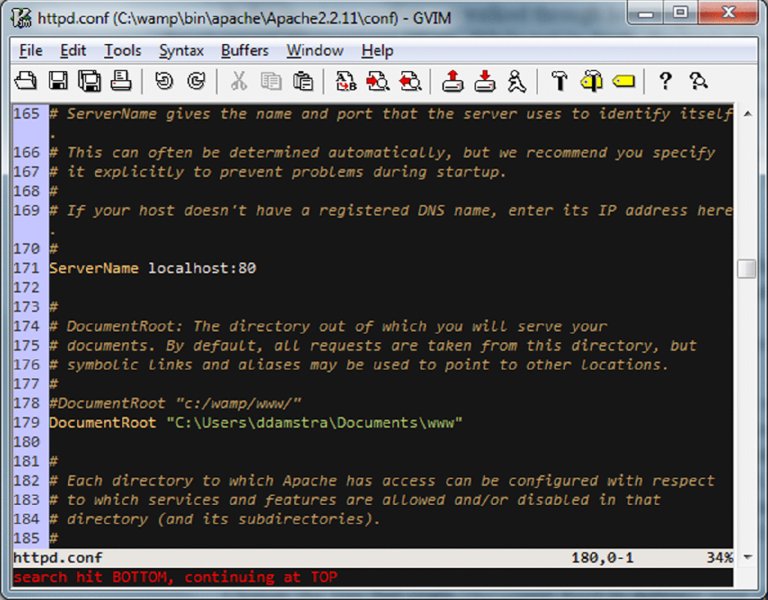Click the '34%' indicator in status line
The image size is (768, 600).
(720, 558)
